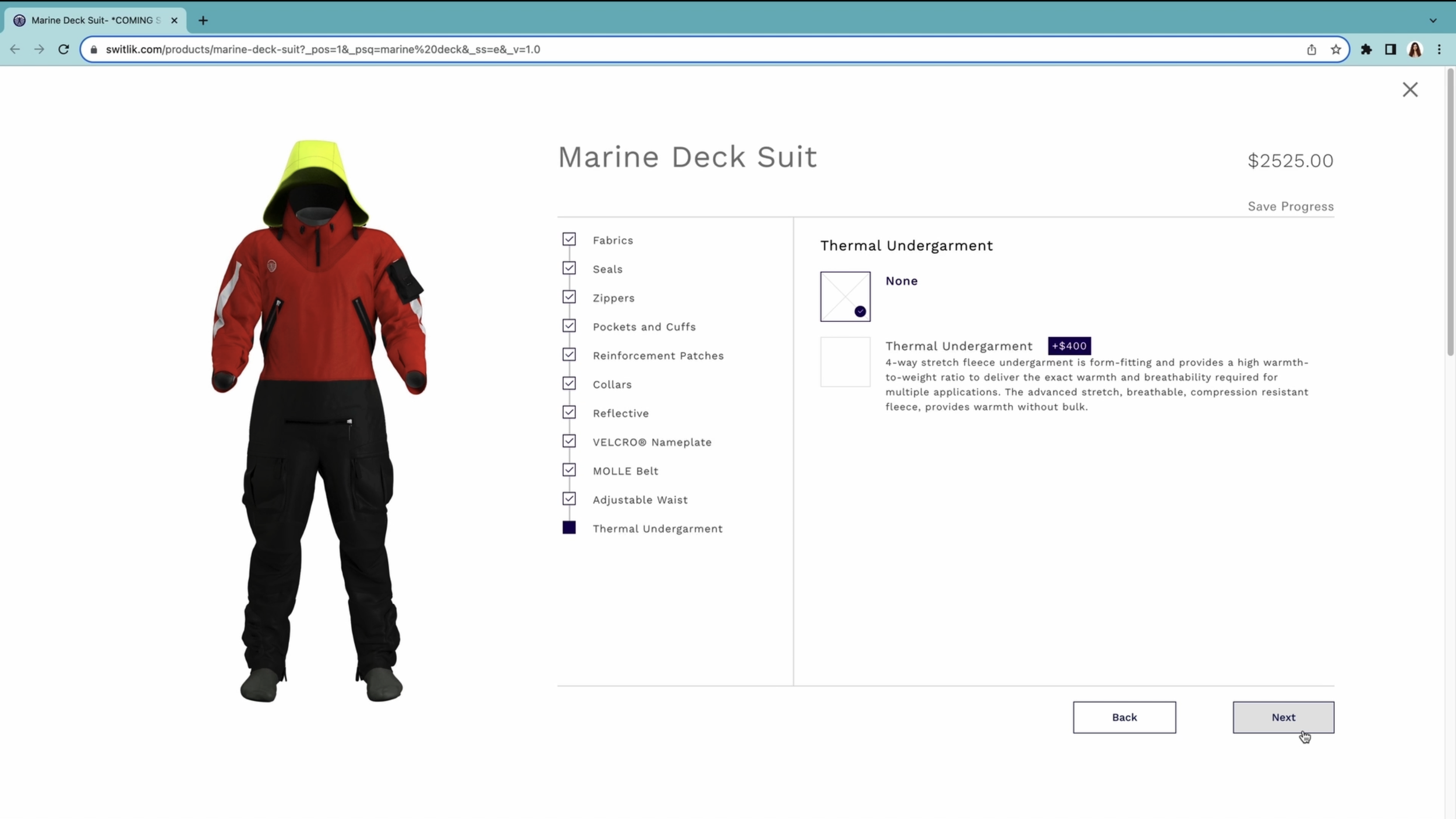Bookmark page with star icon
Viewport: 1456px width, 819px height.
1335,49
